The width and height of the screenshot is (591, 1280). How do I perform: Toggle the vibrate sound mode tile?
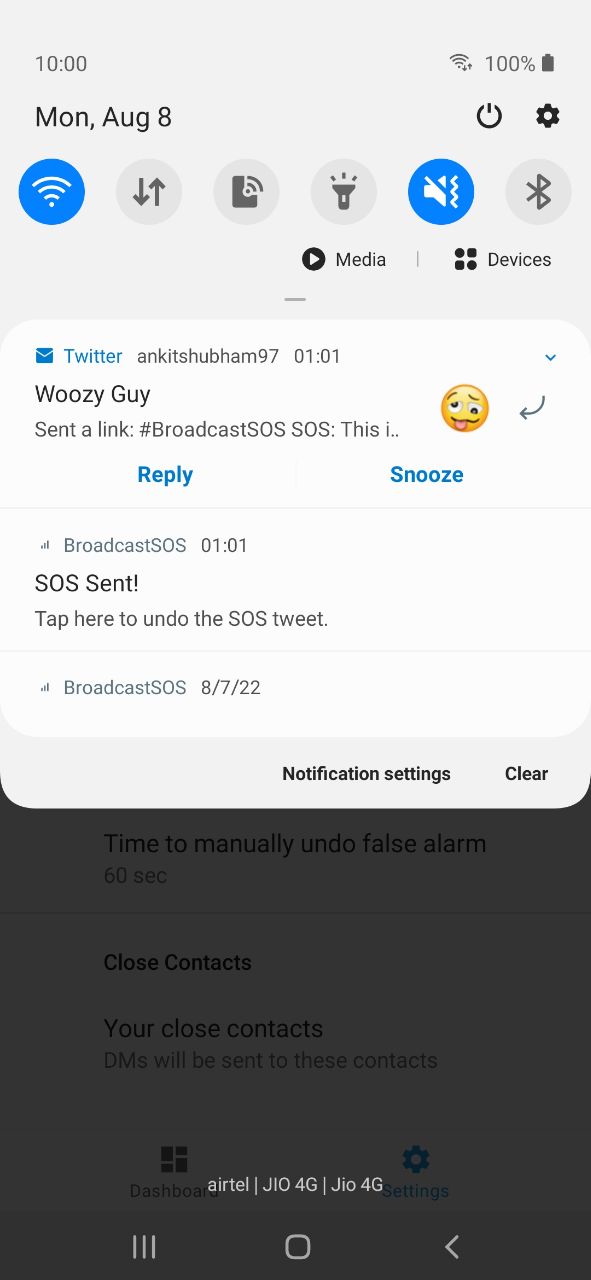pyautogui.click(x=441, y=191)
